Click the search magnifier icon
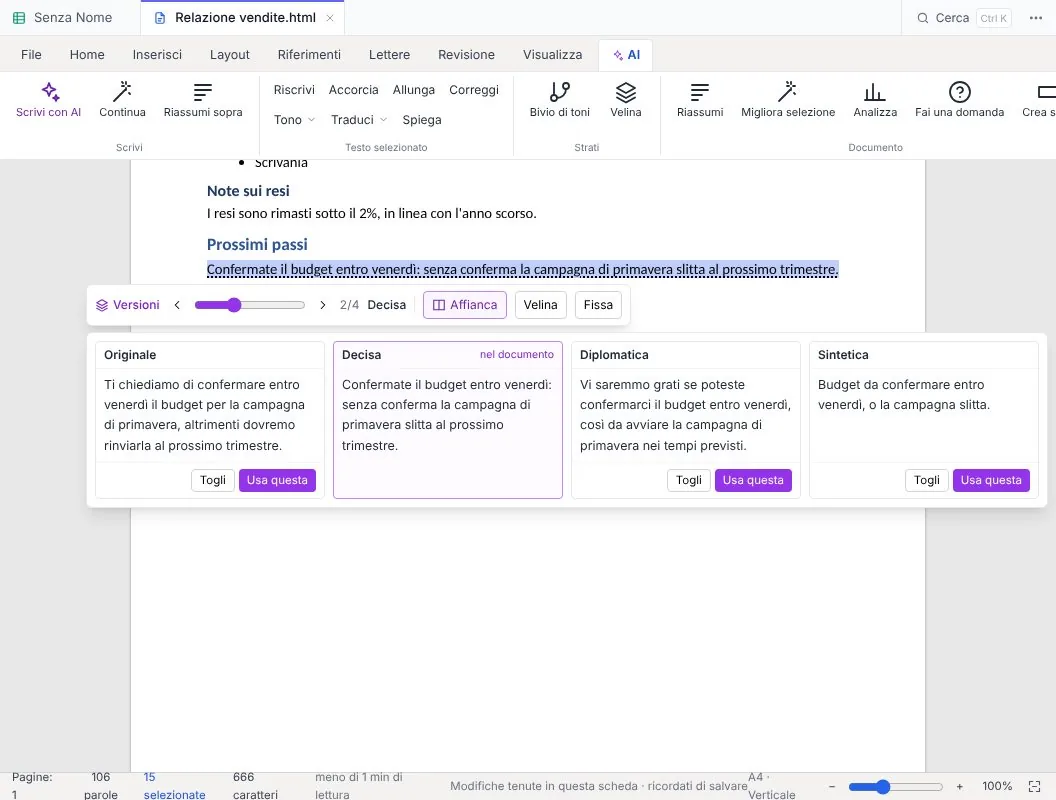The height and width of the screenshot is (800, 1056). click(x=923, y=18)
